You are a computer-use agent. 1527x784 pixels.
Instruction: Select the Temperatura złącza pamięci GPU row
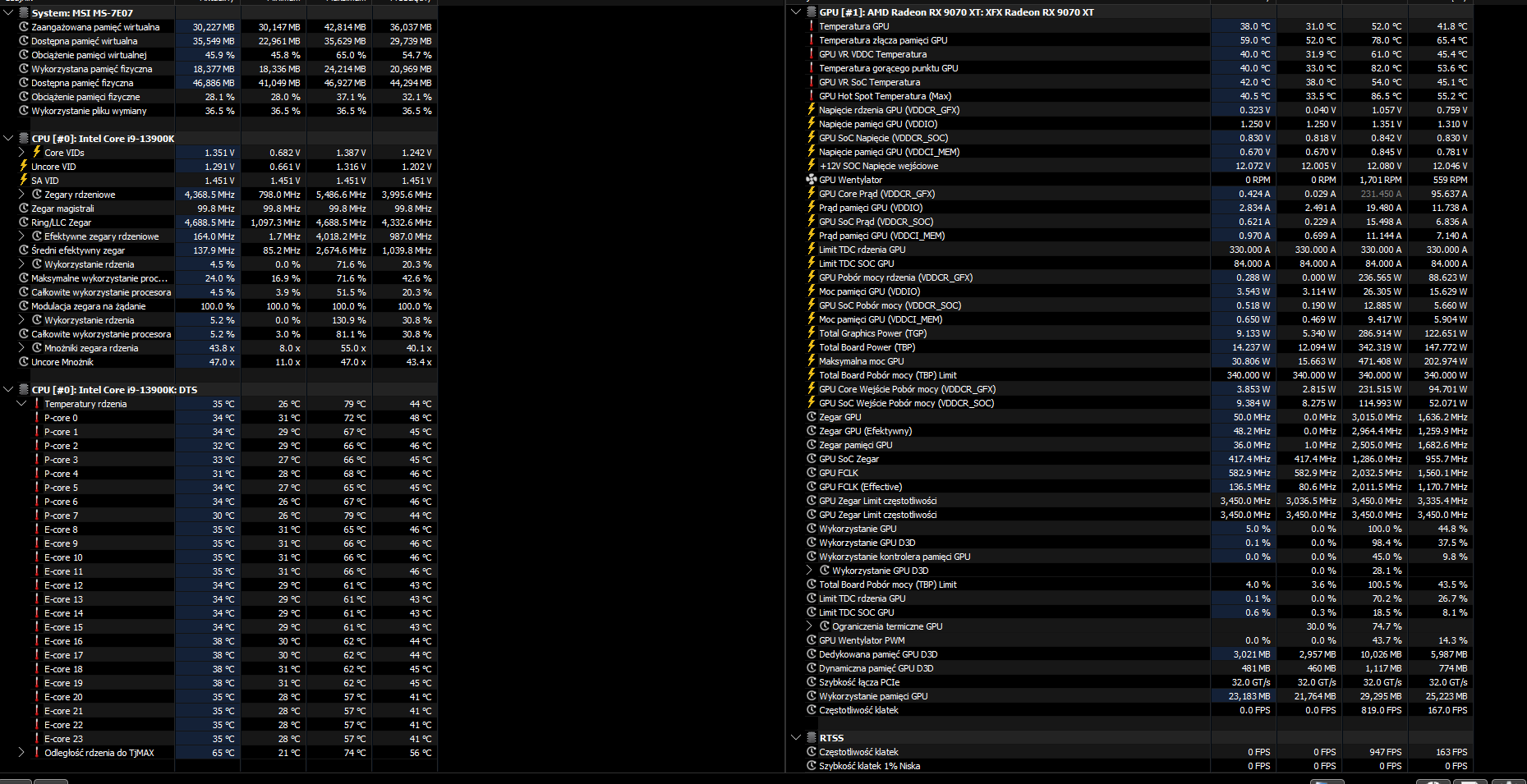(x=1130, y=40)
